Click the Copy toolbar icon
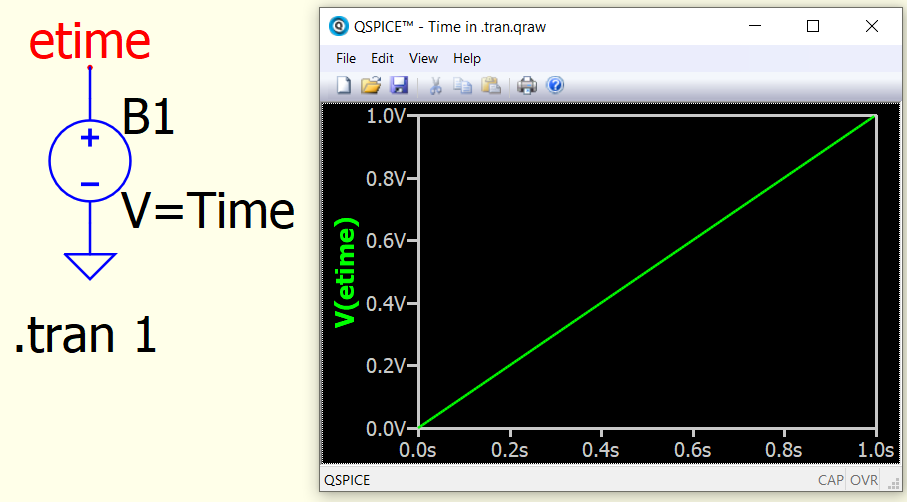Viewport: 907px width, 502px height. [x=462, y=86]
